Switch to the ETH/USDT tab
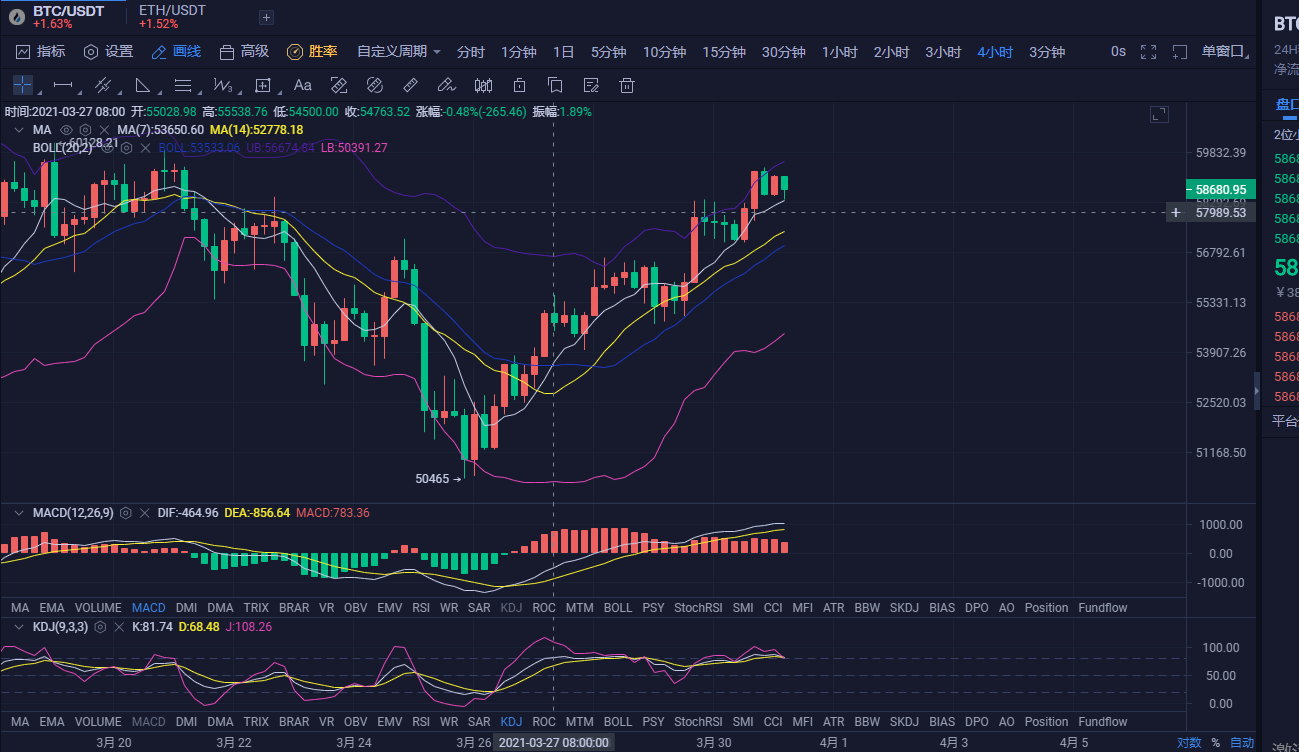 pos(171,17)
